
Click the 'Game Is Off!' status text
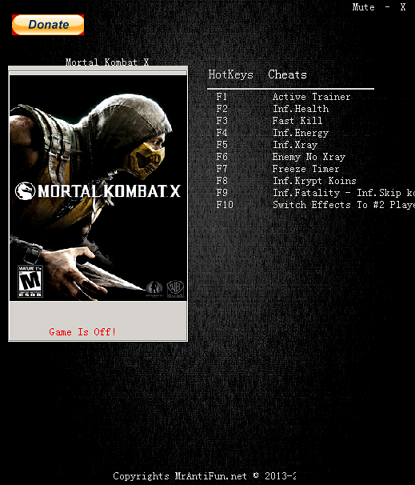click(x=82, y=332)
